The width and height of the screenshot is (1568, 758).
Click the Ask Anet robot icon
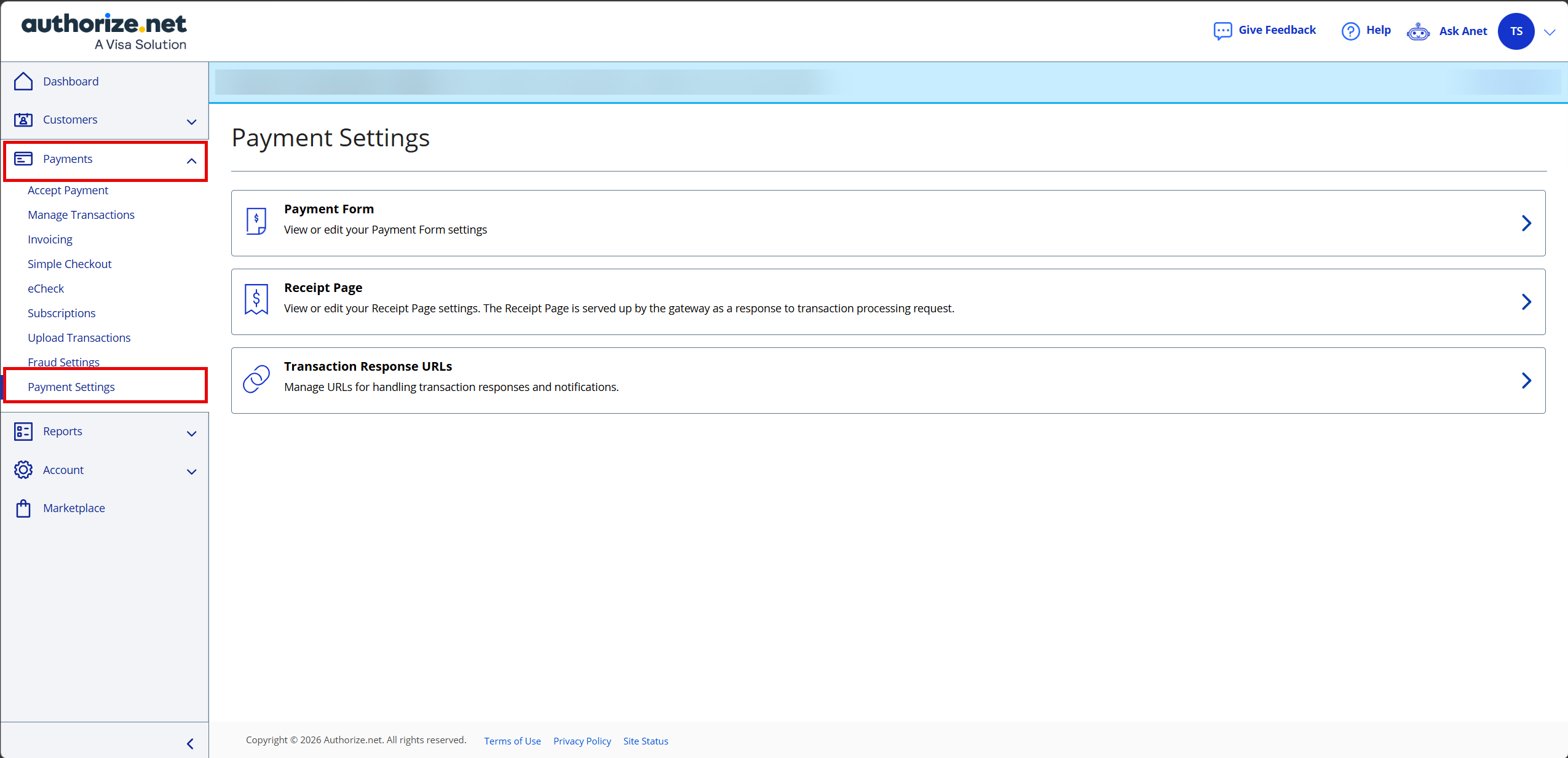[1418, 31]
